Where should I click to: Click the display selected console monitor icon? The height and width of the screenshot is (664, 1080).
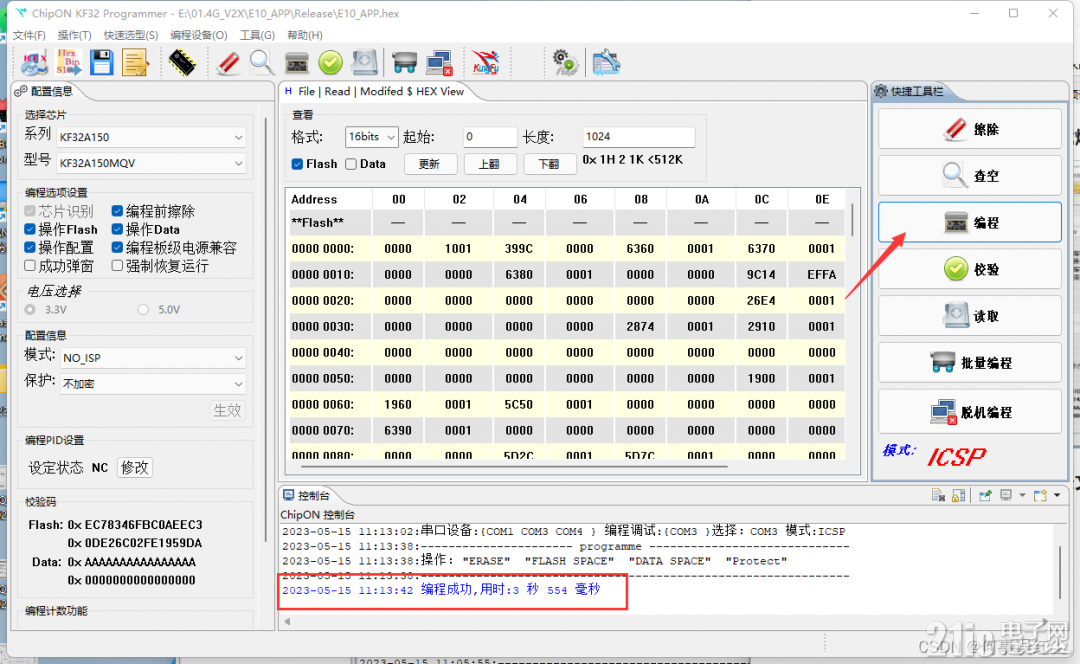pos(1006,495)
